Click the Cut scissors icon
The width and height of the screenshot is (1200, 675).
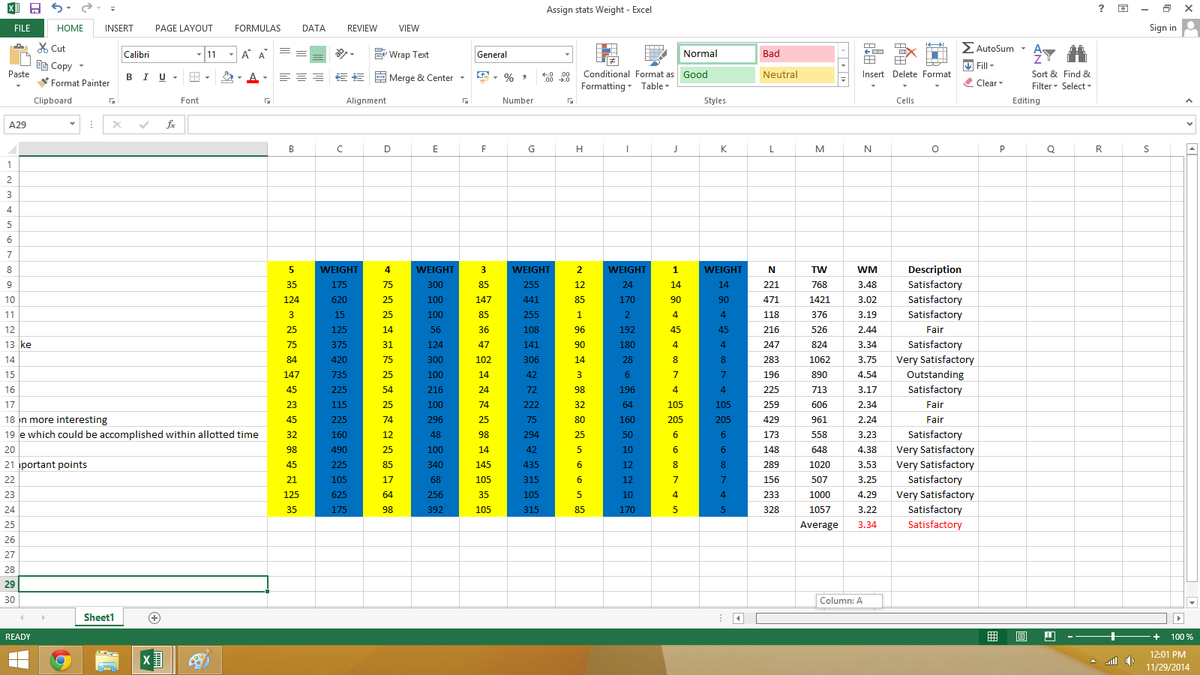click(x=43, y=49)
